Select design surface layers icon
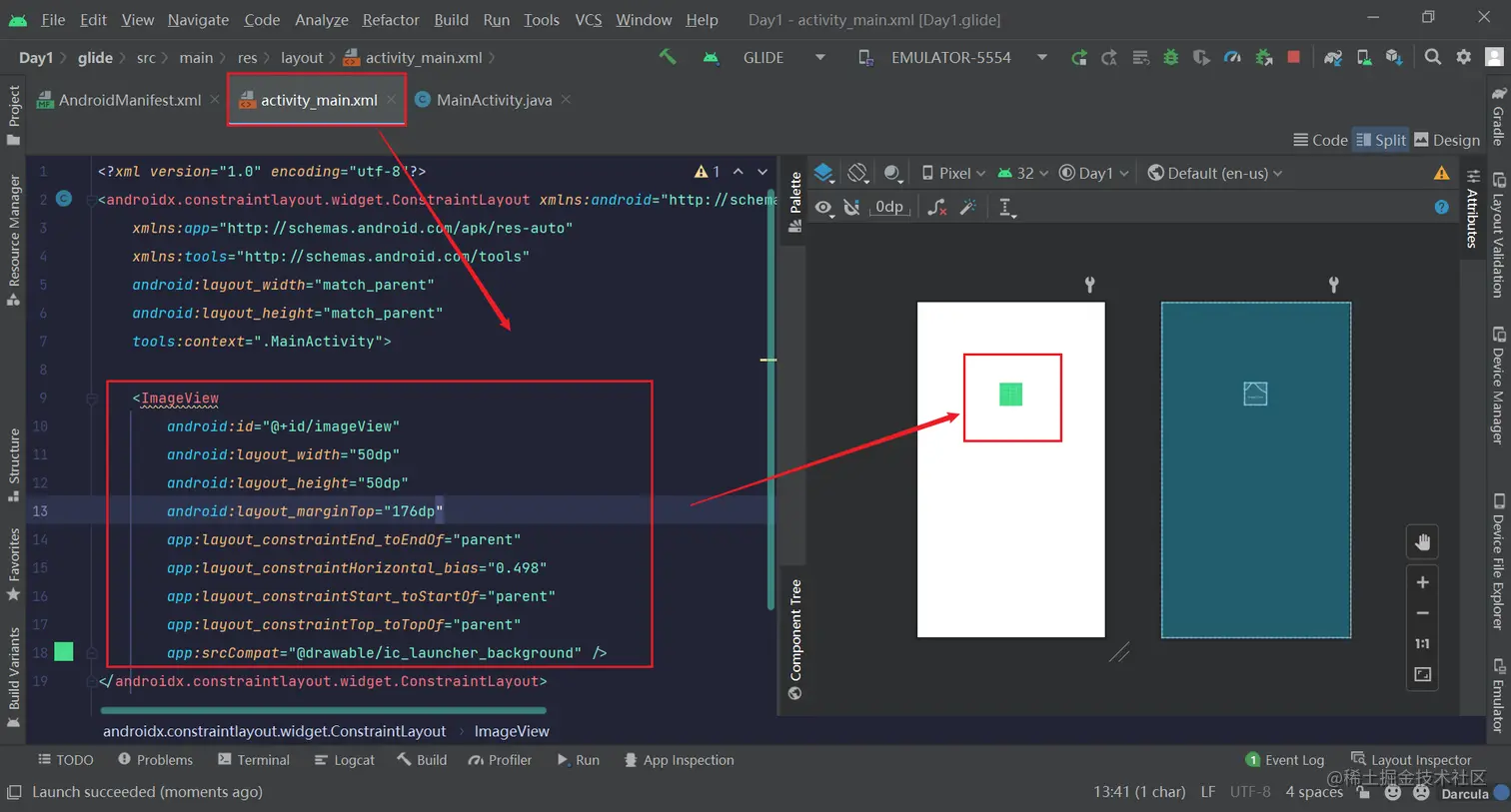1511x812 pixels. pyautogui.click(x=823, y=173)
